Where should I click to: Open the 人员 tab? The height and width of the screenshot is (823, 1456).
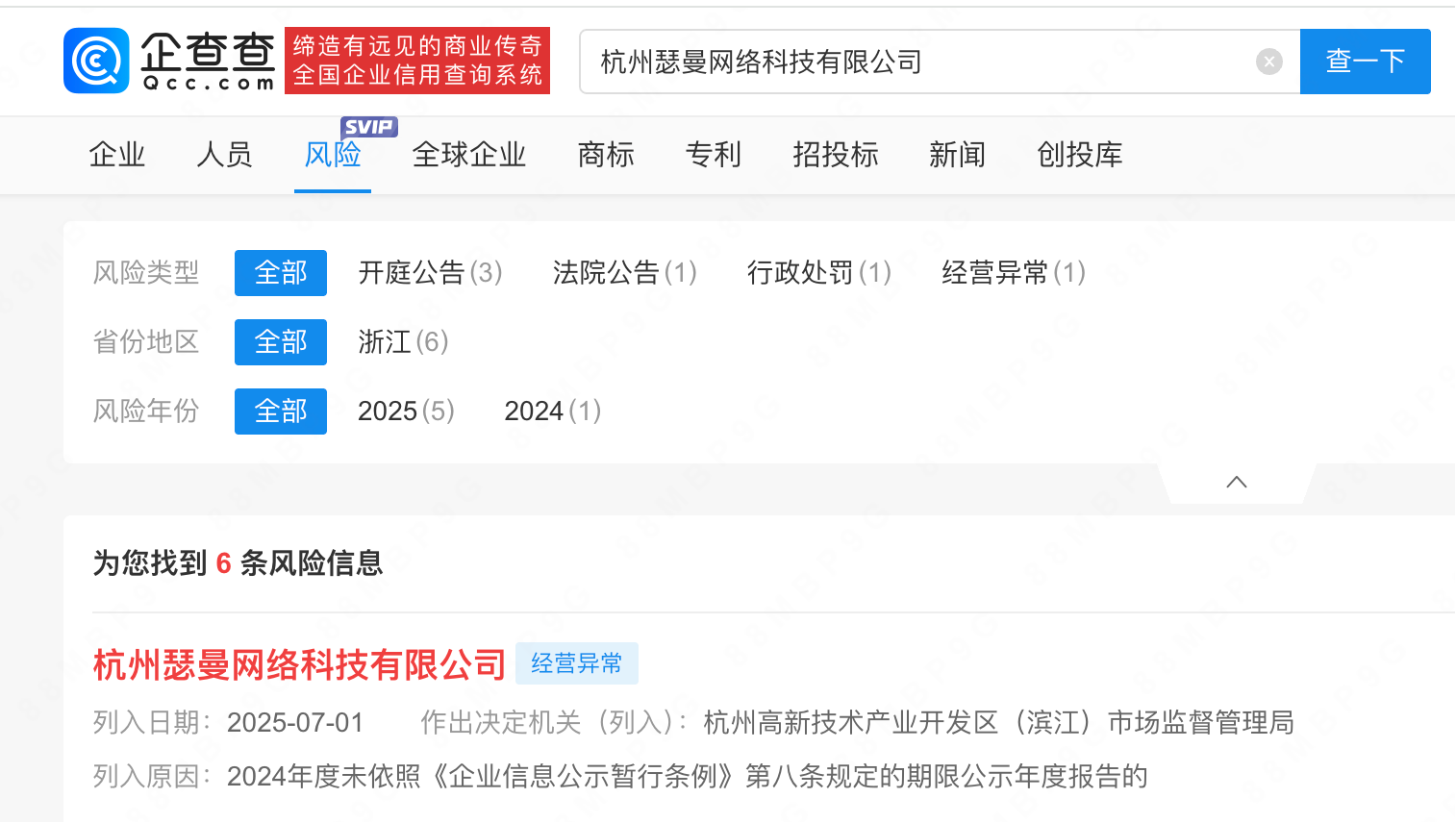[x=225, y=154]
